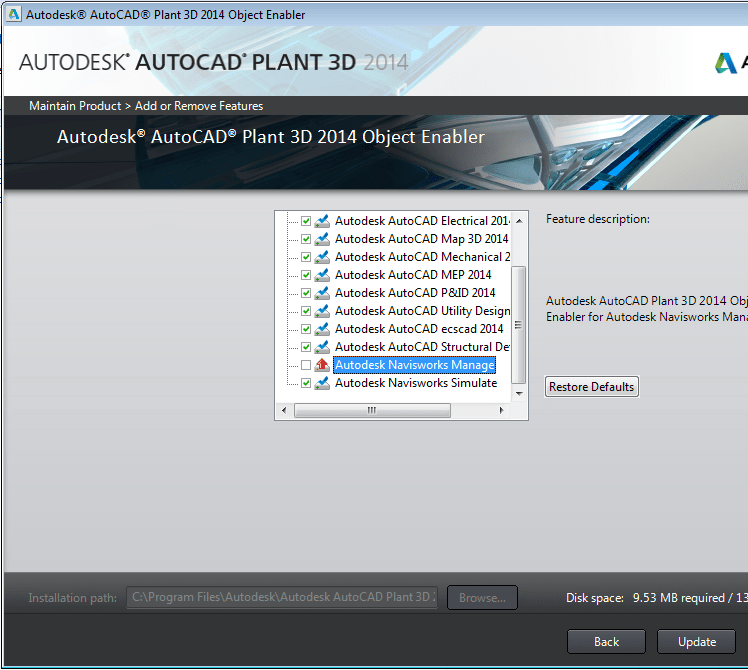Click the red Navisworks Manage feature icon
Viewport: 748px width, 670px height.
coord(322,365)
